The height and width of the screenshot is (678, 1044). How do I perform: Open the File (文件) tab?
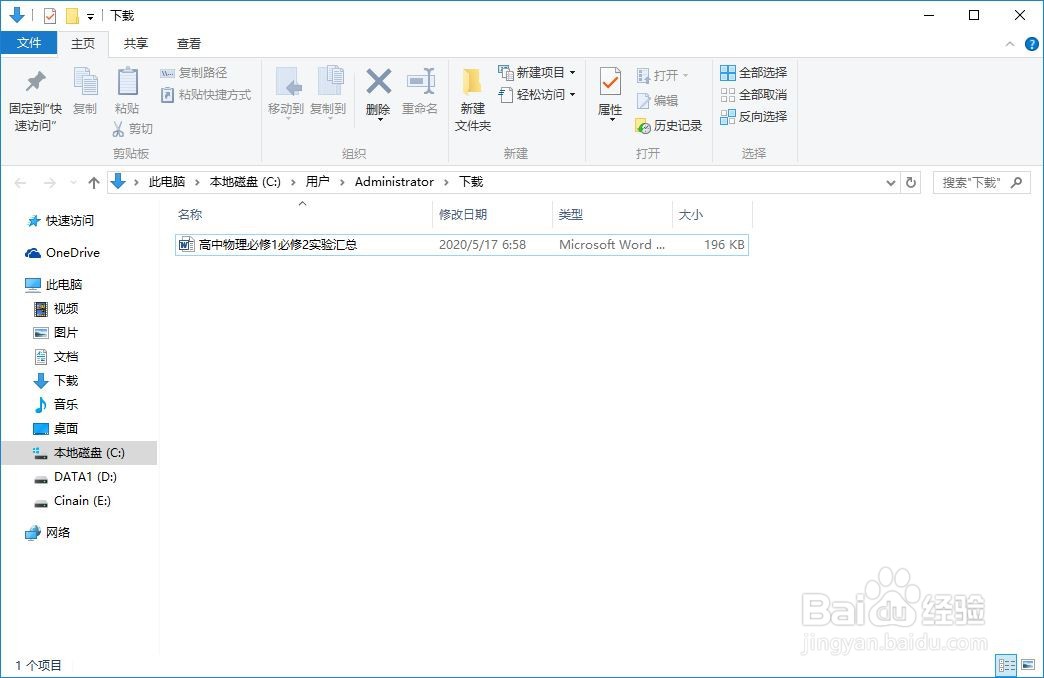tap(29, 43)
